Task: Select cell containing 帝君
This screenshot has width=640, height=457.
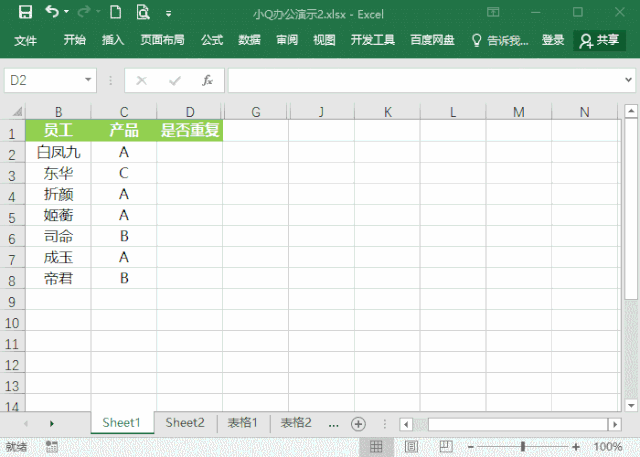Action: tap(58, 278)
